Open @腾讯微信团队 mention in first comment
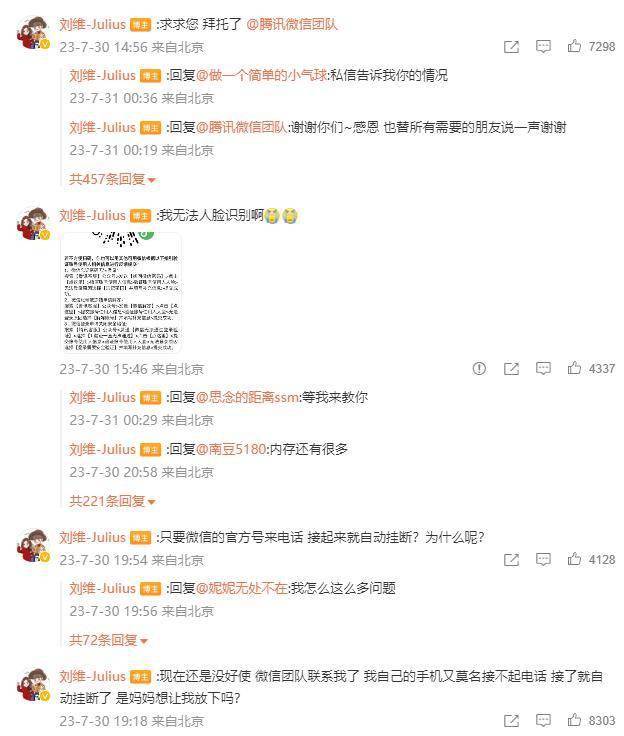The width and height of the screenshot is (624, 736). 292,24
